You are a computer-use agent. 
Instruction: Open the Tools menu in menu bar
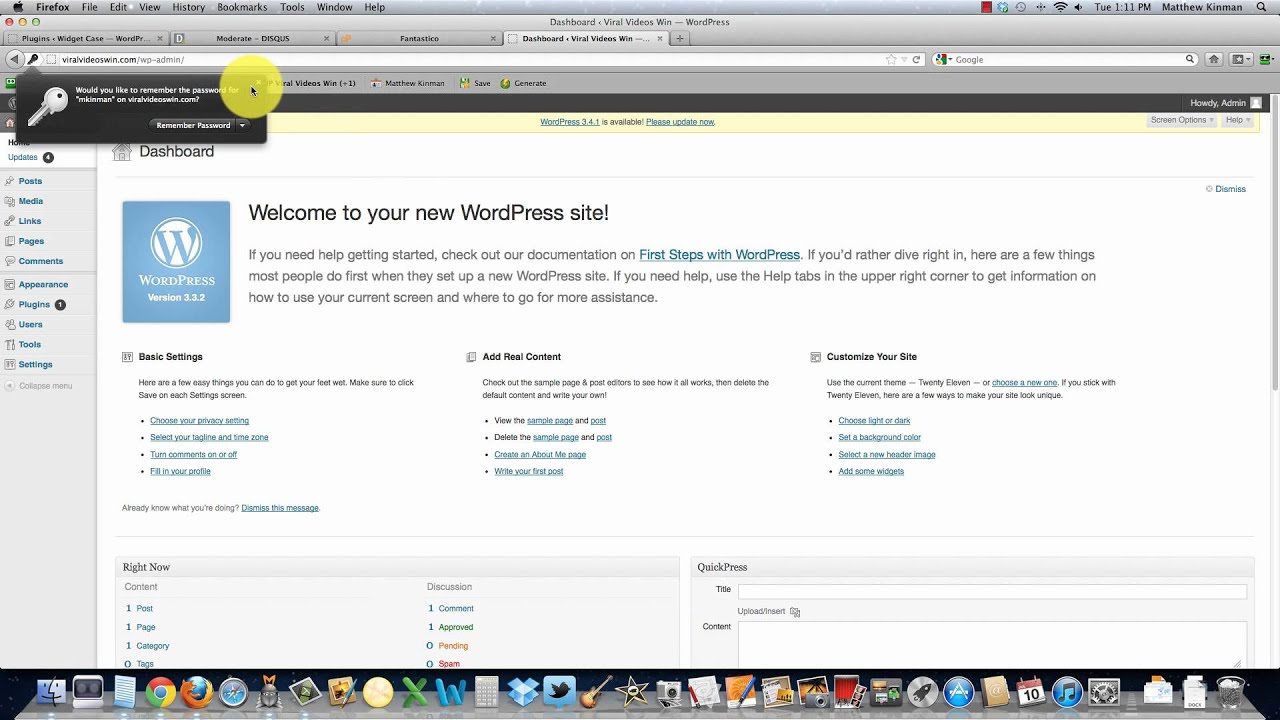(x=292, y=7)
